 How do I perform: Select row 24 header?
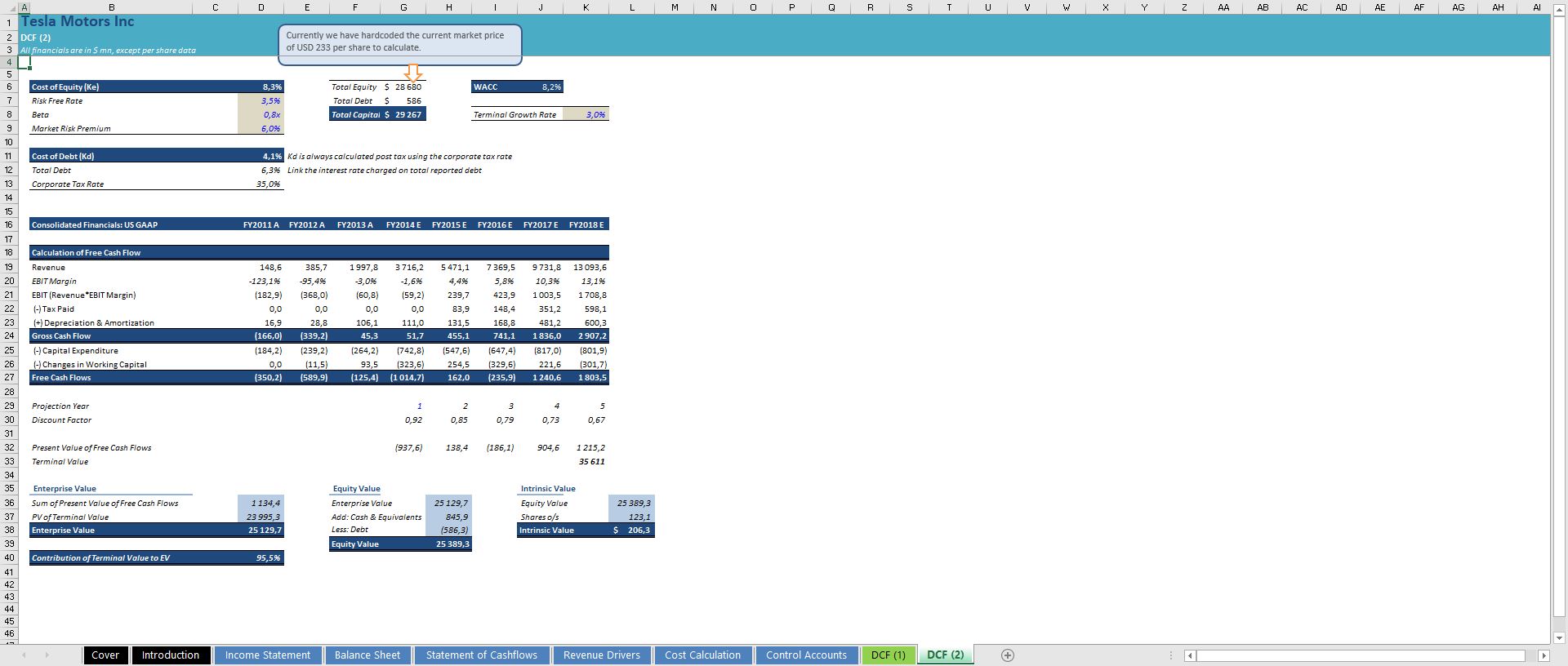9,335
